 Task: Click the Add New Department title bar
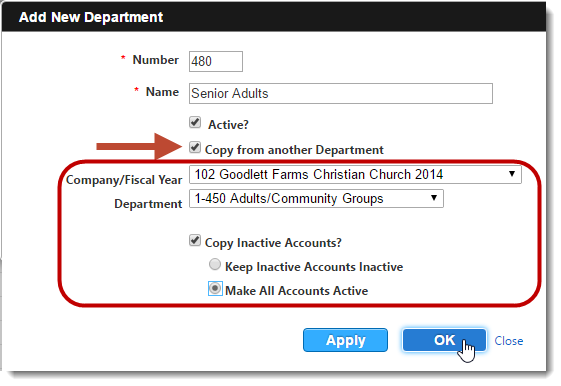[274, 17]
